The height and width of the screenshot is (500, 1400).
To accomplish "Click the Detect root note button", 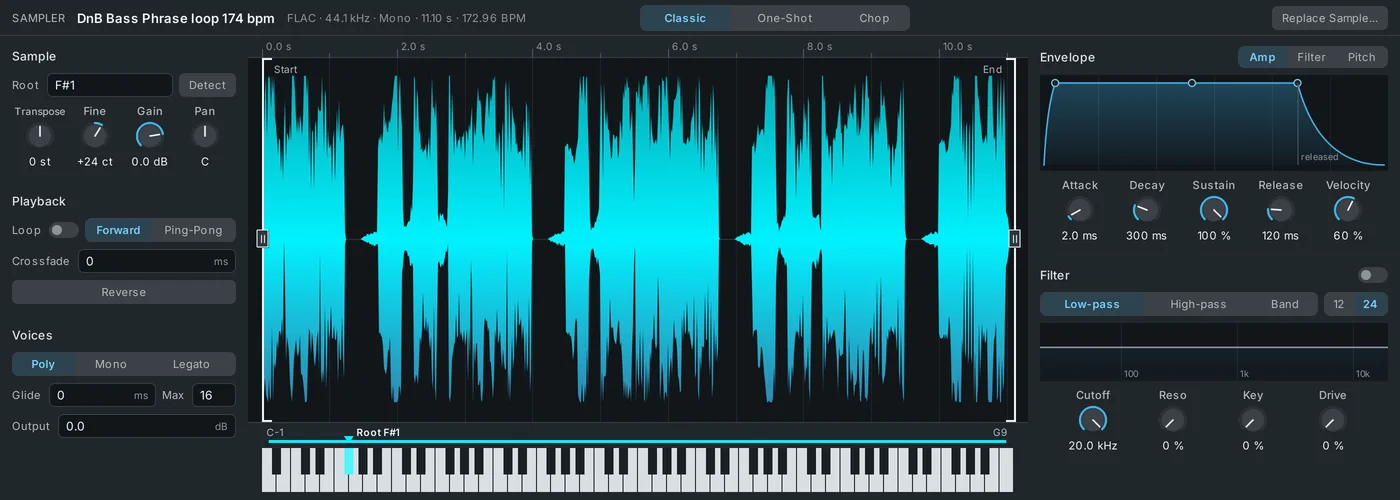I will pos(208,85).
